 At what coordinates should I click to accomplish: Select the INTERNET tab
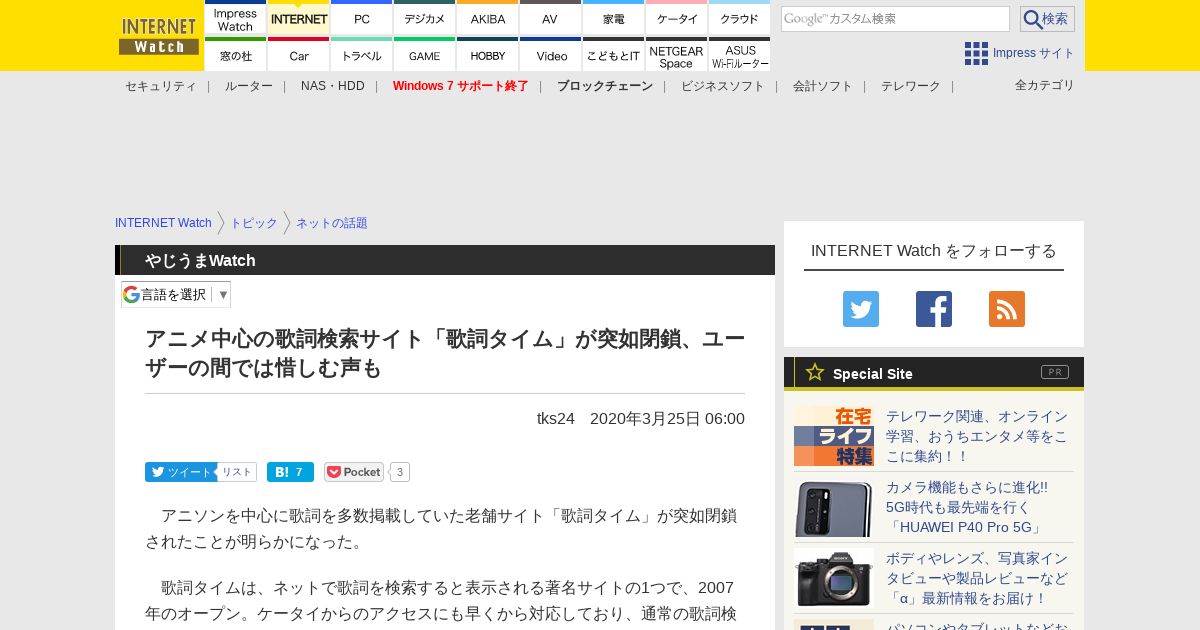point(298,18)
